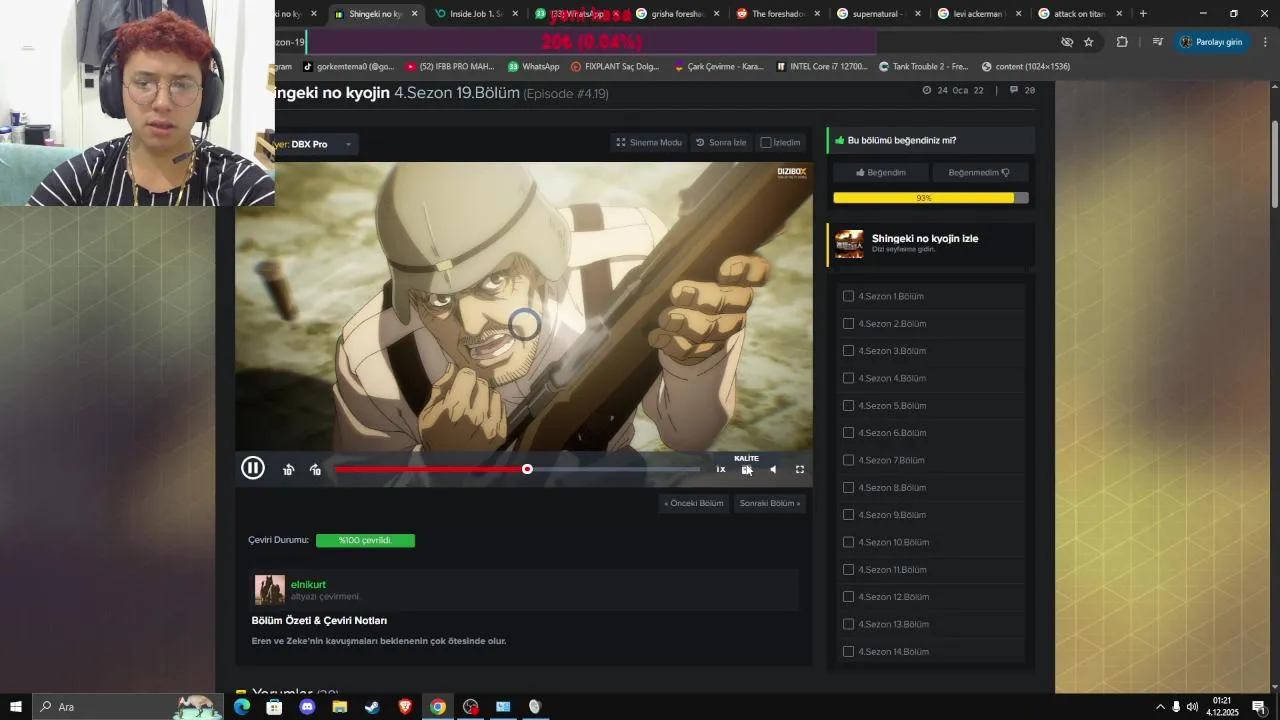Enter fullscreen mode in video player
The height and width of the screenshot is (720, 1280).
point(799,469)
